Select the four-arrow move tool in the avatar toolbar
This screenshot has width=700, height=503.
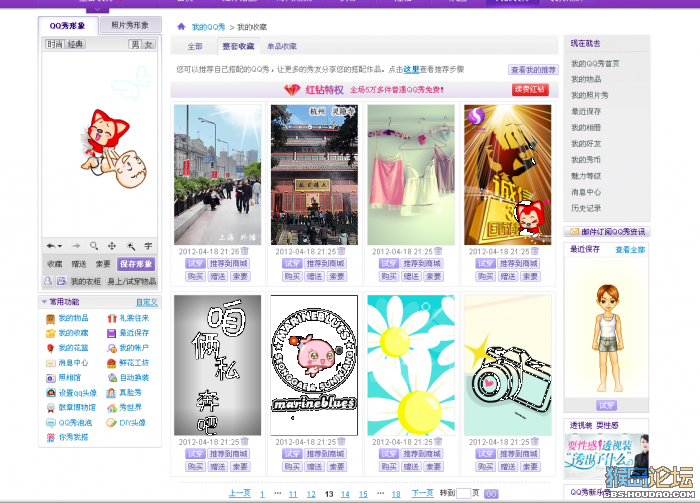[112, 246]
